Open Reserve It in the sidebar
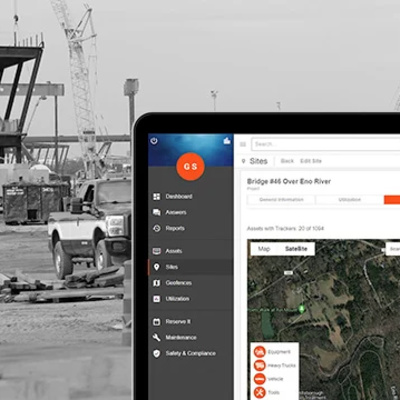 (178, 322)
